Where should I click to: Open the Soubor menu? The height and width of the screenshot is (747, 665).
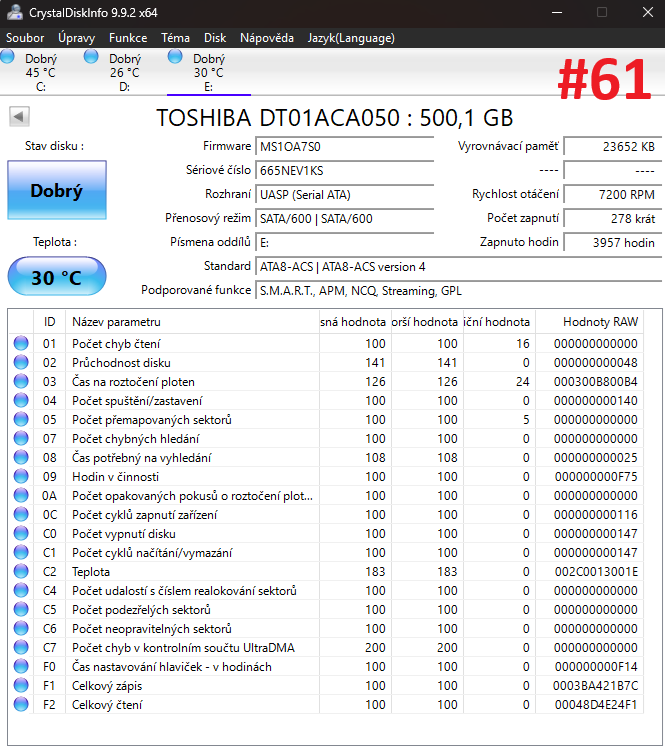coord(25,38)
